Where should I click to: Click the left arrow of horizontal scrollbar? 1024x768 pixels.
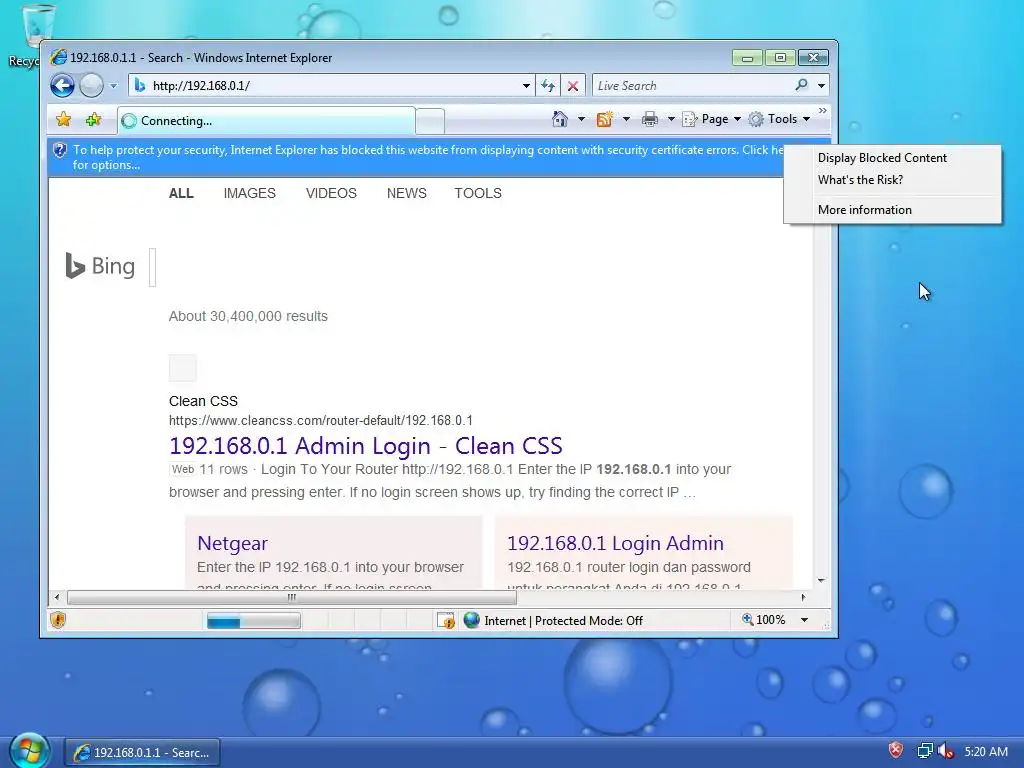tap(57, 597)
